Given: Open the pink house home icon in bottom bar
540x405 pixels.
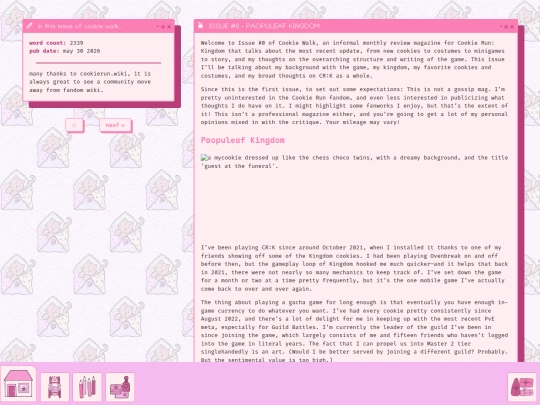Looking at the screenshot, I should [18, 384].
